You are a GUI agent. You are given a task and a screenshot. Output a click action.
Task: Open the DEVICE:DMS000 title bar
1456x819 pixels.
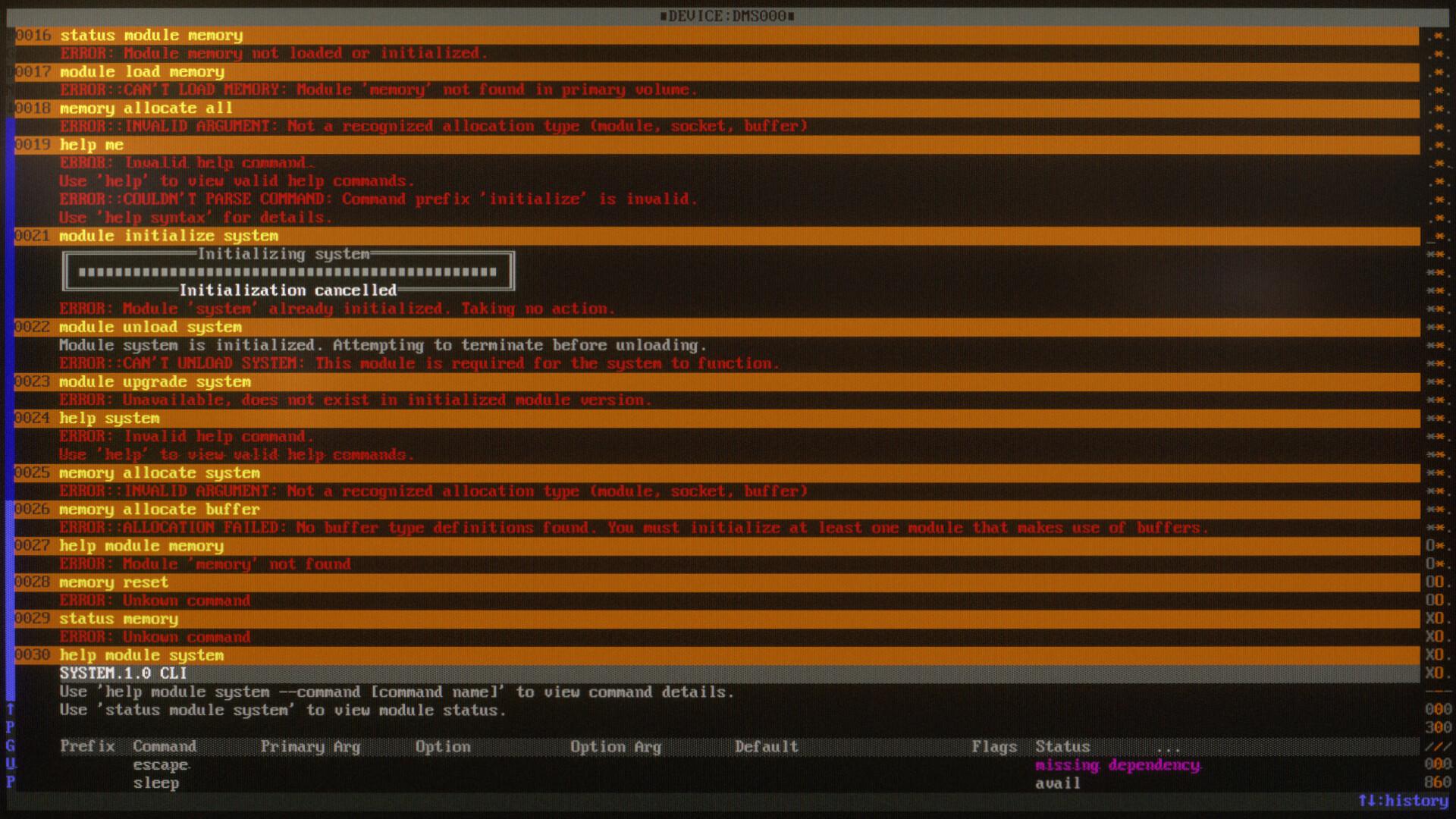pyautogui.click(x=728, y=14)
